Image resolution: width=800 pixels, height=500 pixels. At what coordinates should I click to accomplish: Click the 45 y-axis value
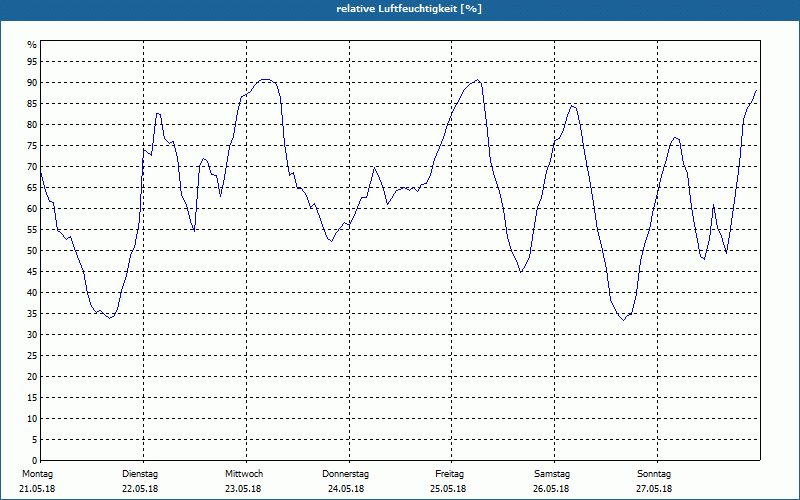point(32,271)
